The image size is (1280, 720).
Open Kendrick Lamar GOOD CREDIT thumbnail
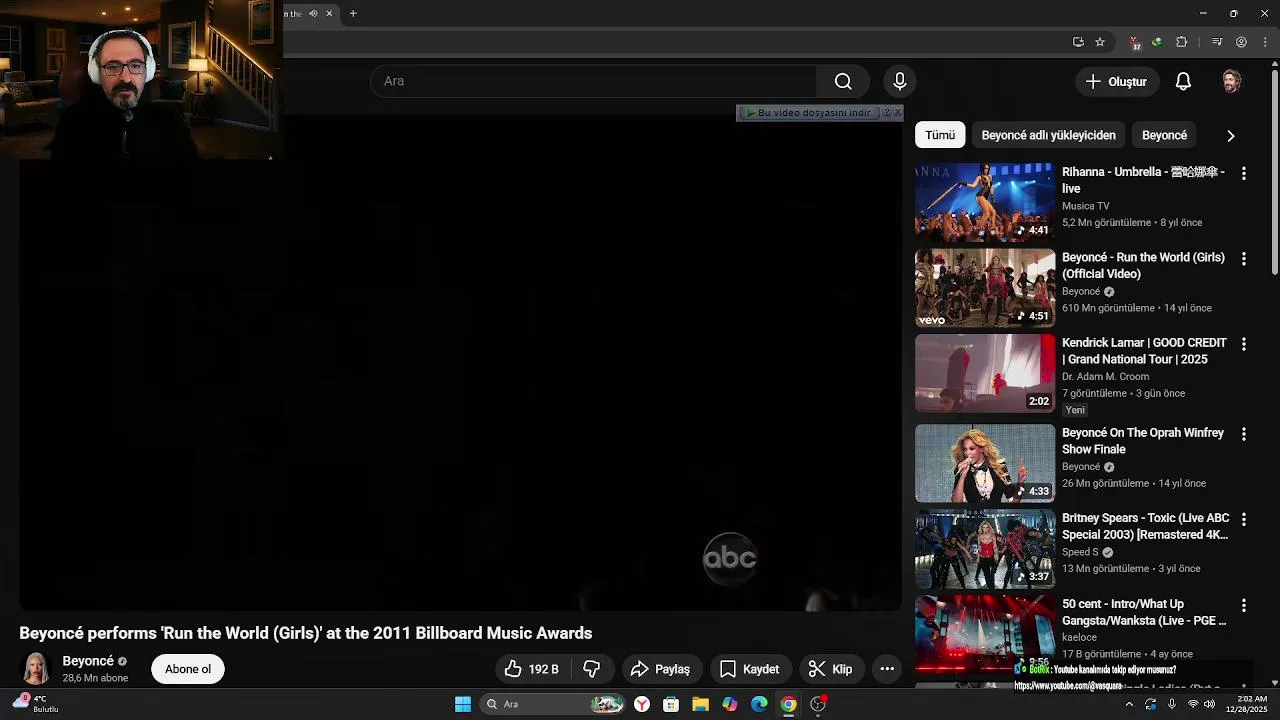[x=985, y=373]
